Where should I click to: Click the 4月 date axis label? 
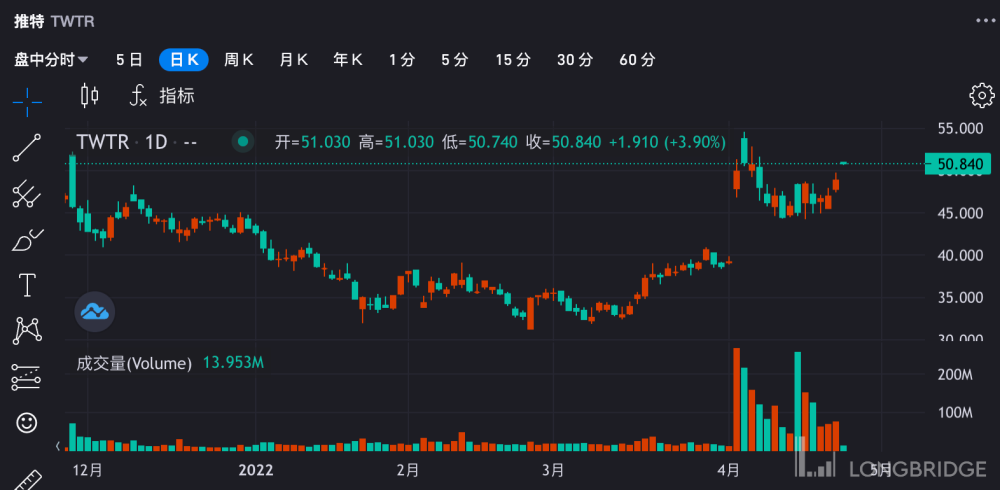[728, 470]
